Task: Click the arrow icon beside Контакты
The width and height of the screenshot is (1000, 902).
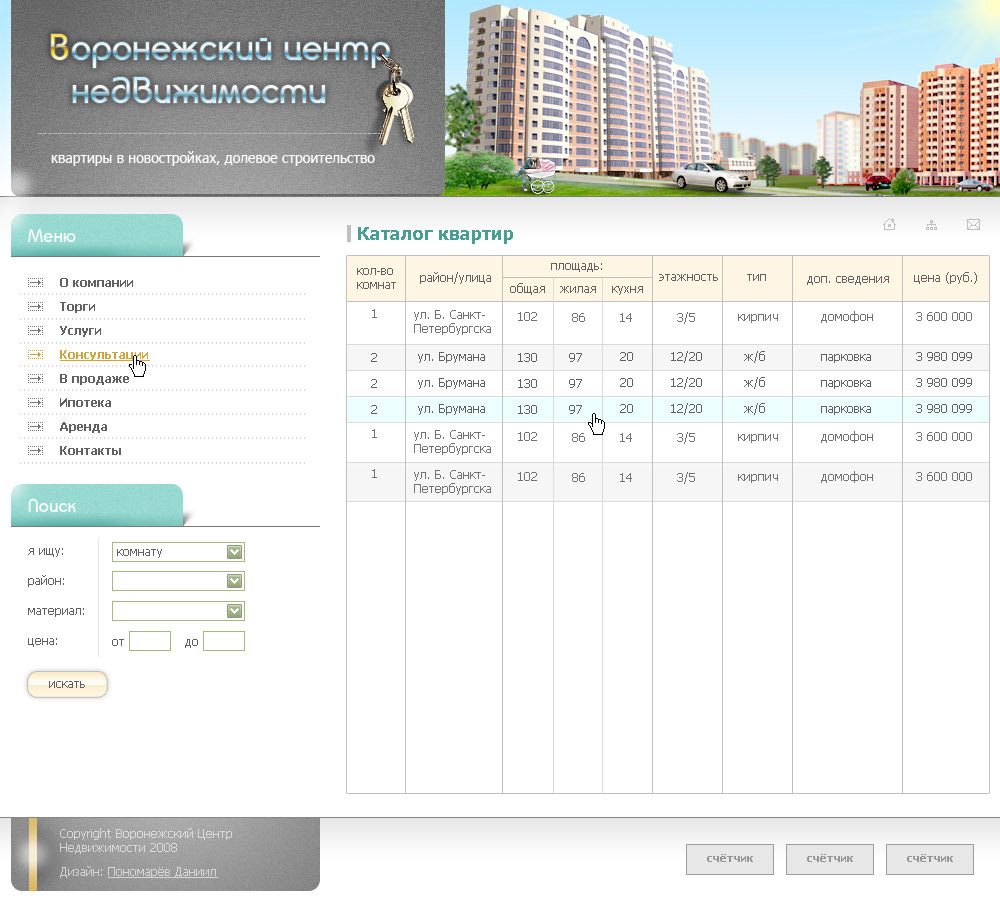Action: (36, 451)
